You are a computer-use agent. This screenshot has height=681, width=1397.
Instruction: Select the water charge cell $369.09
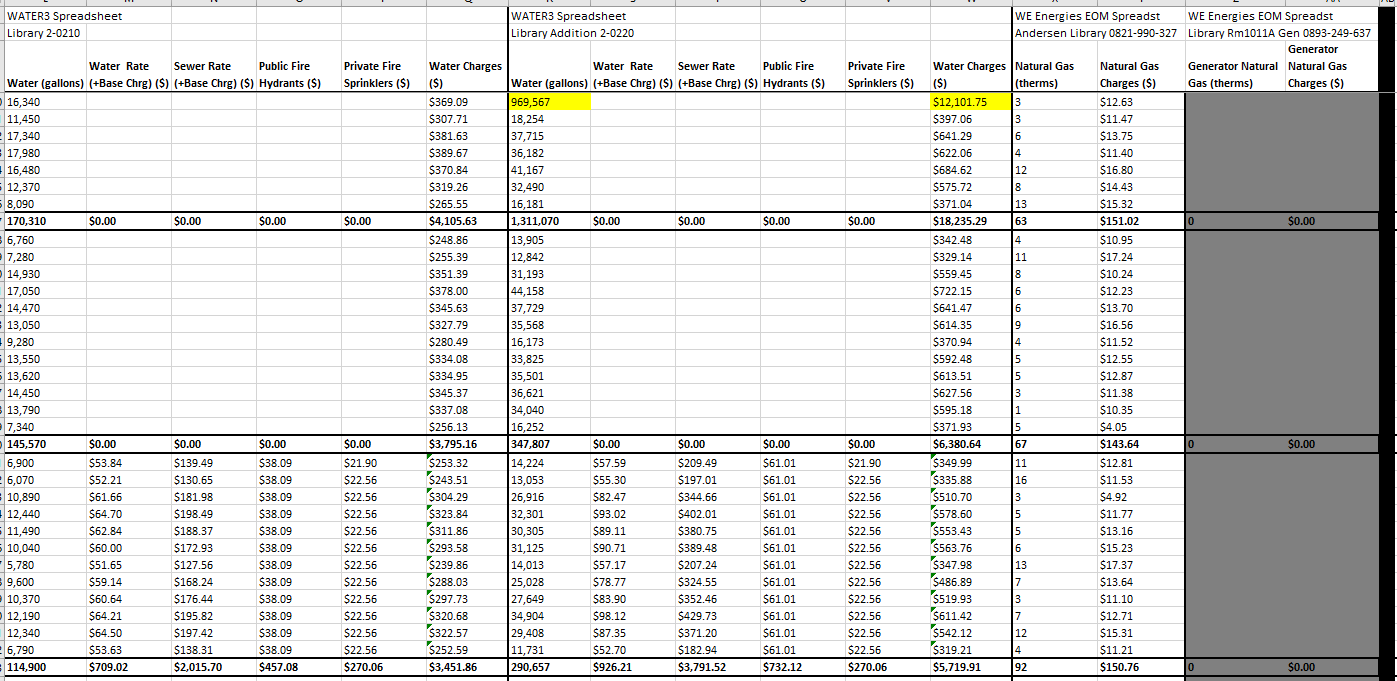467,102
